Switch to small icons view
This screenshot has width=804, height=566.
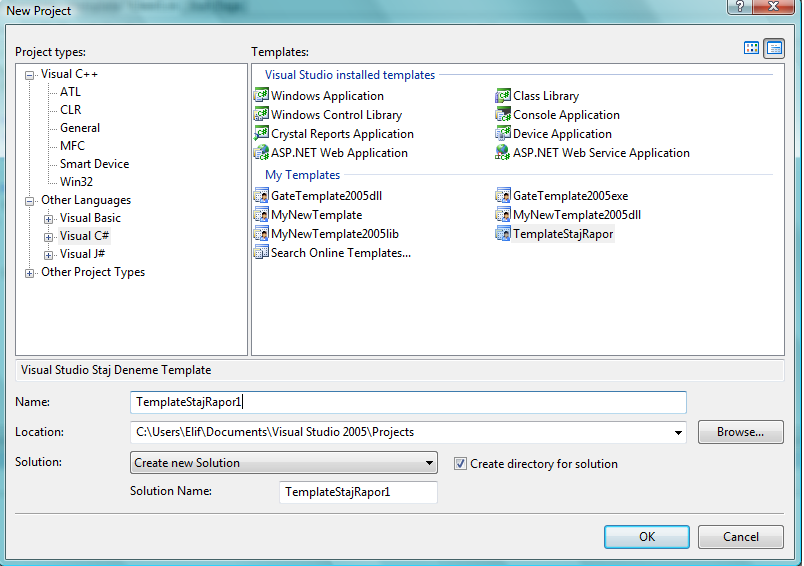[774, 48]
